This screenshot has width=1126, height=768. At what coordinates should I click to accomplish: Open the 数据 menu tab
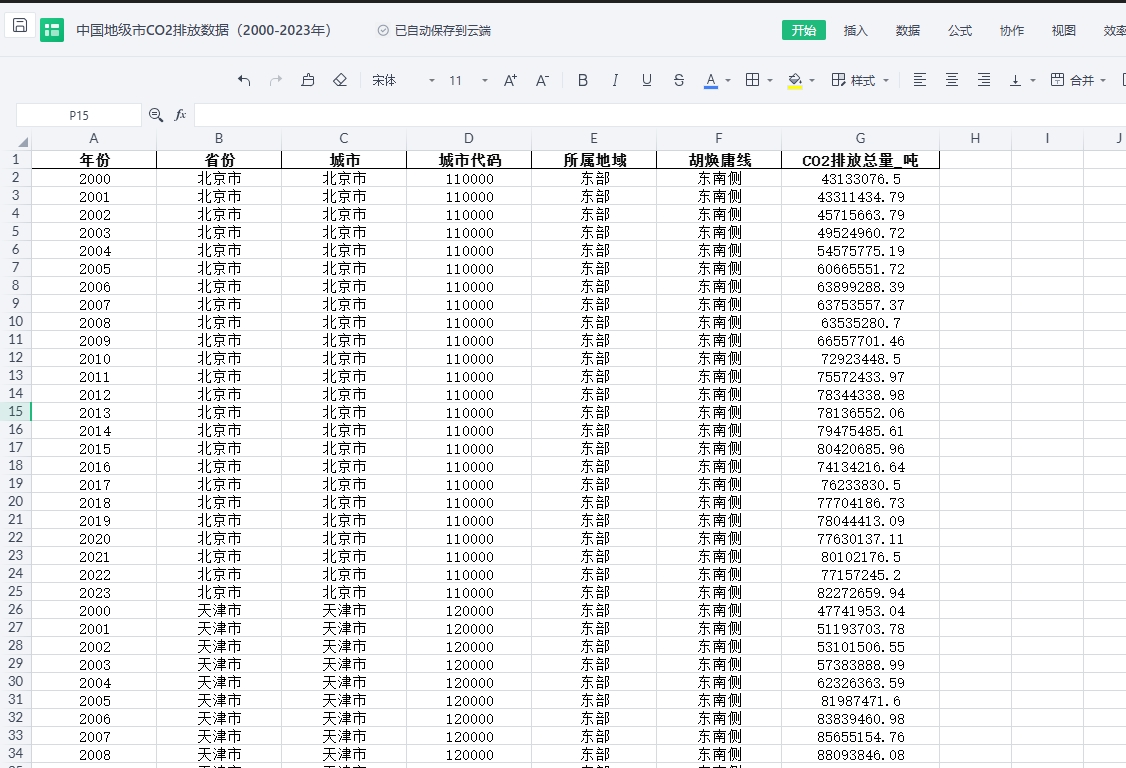click(x=908, y=30)
